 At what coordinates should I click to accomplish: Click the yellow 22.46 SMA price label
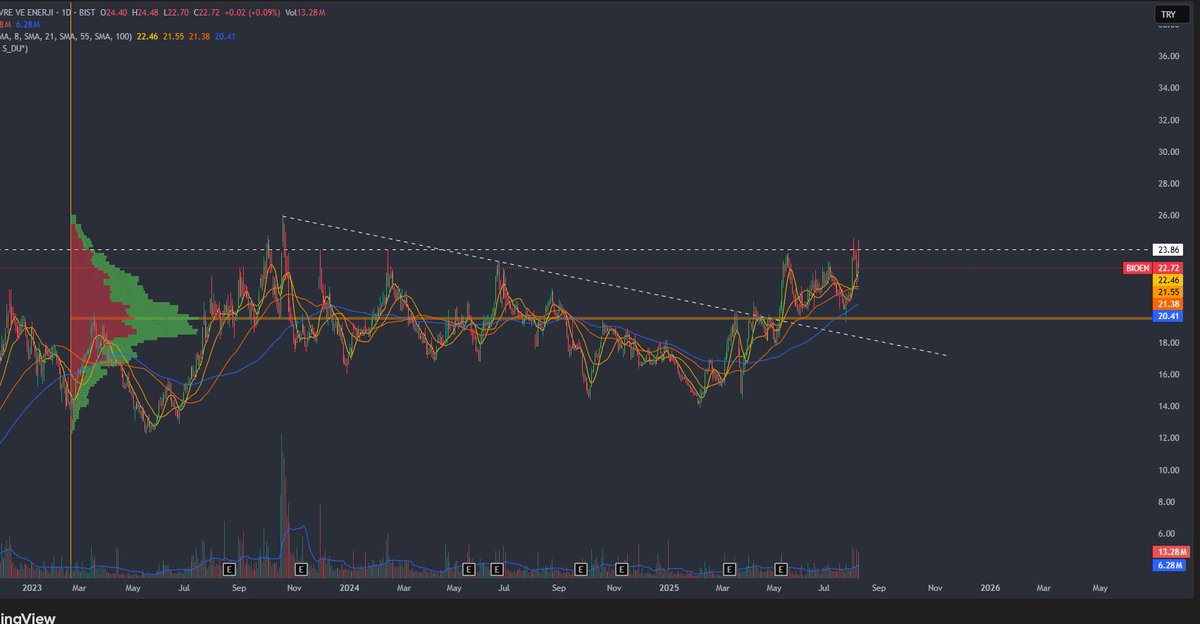tap(1167, 280)
